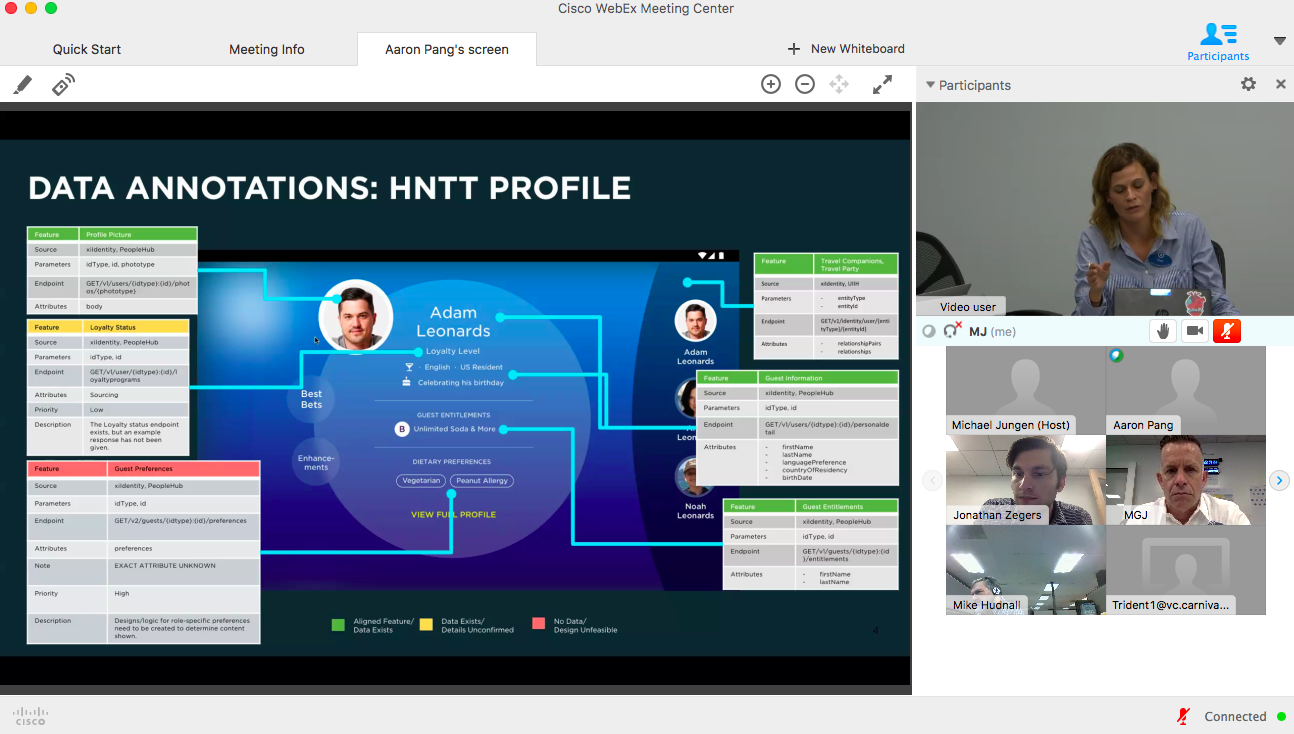Screen dimensions: 1294x734
Task: Enter full-screen view of shared content
Action: click(882, 84)
